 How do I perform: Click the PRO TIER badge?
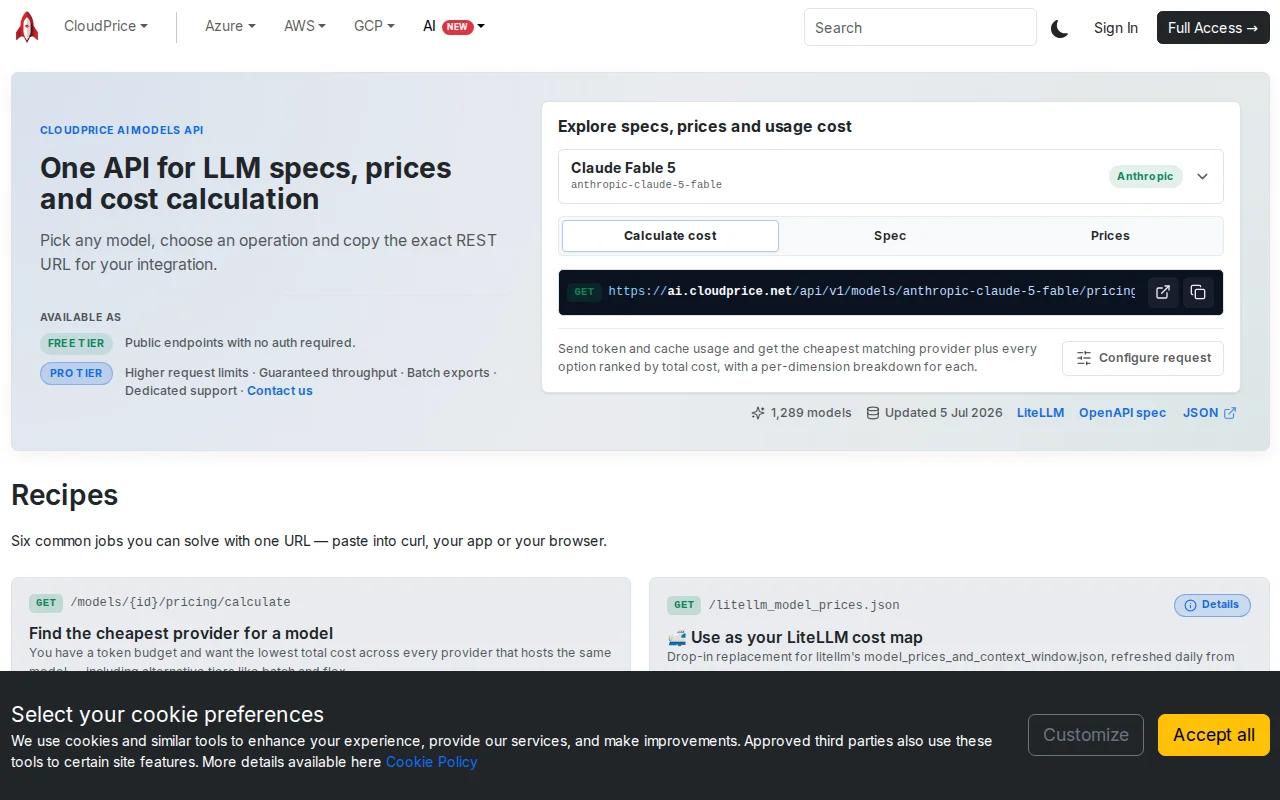click(x=76, y=373)
